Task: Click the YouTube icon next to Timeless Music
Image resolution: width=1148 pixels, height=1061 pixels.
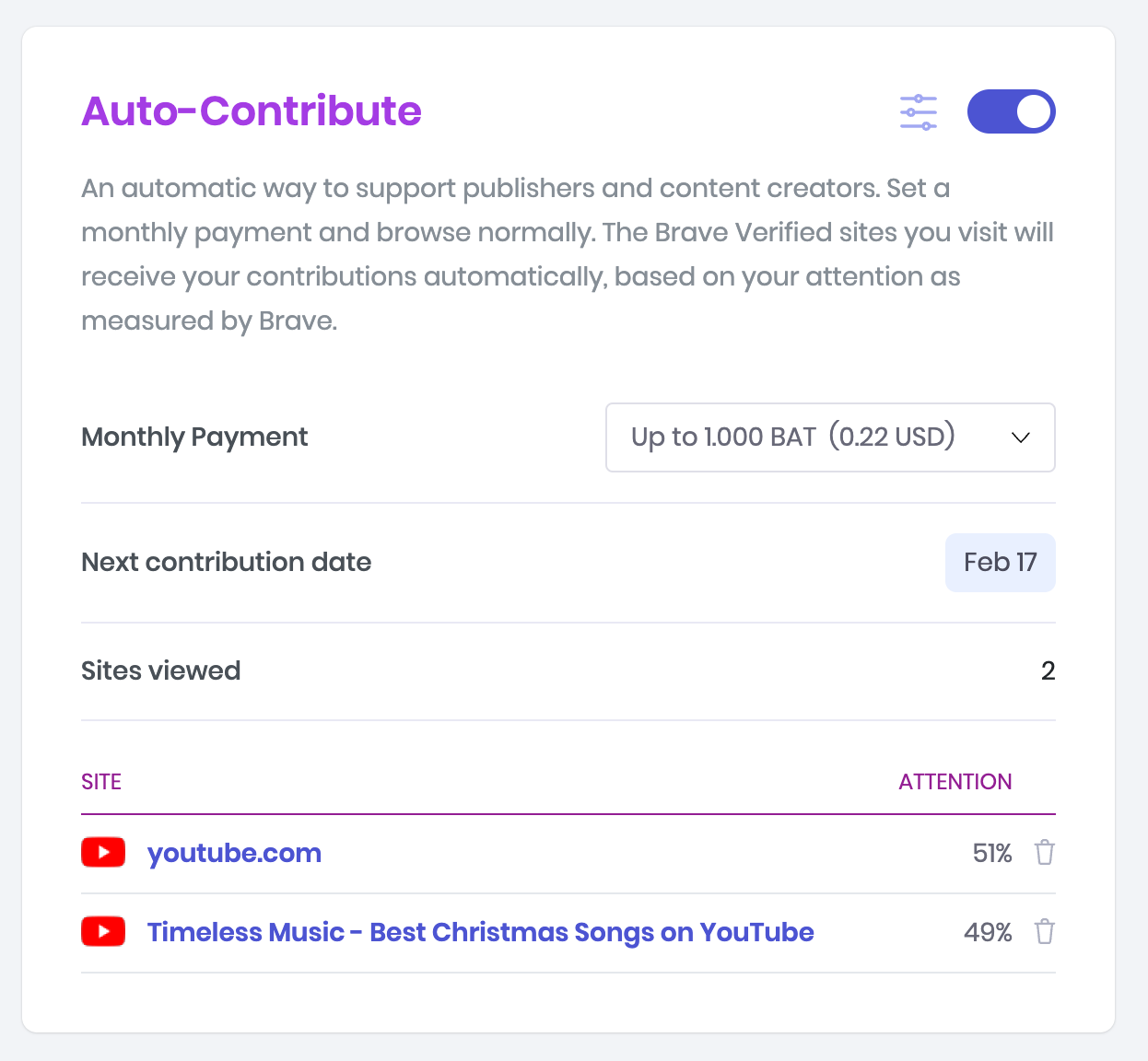Action: [102, 931]
